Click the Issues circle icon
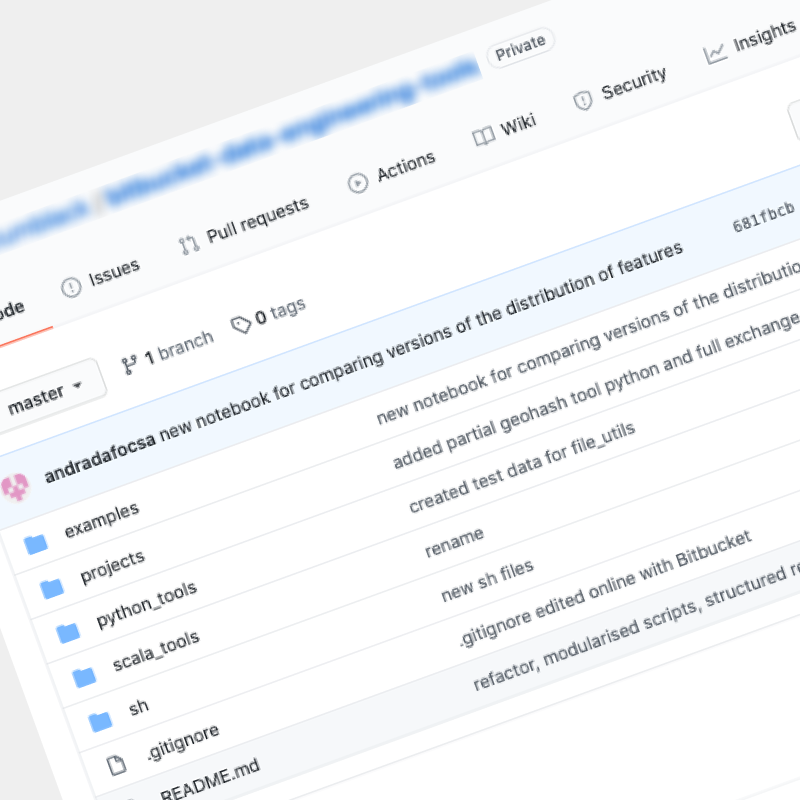 point(71,288)
